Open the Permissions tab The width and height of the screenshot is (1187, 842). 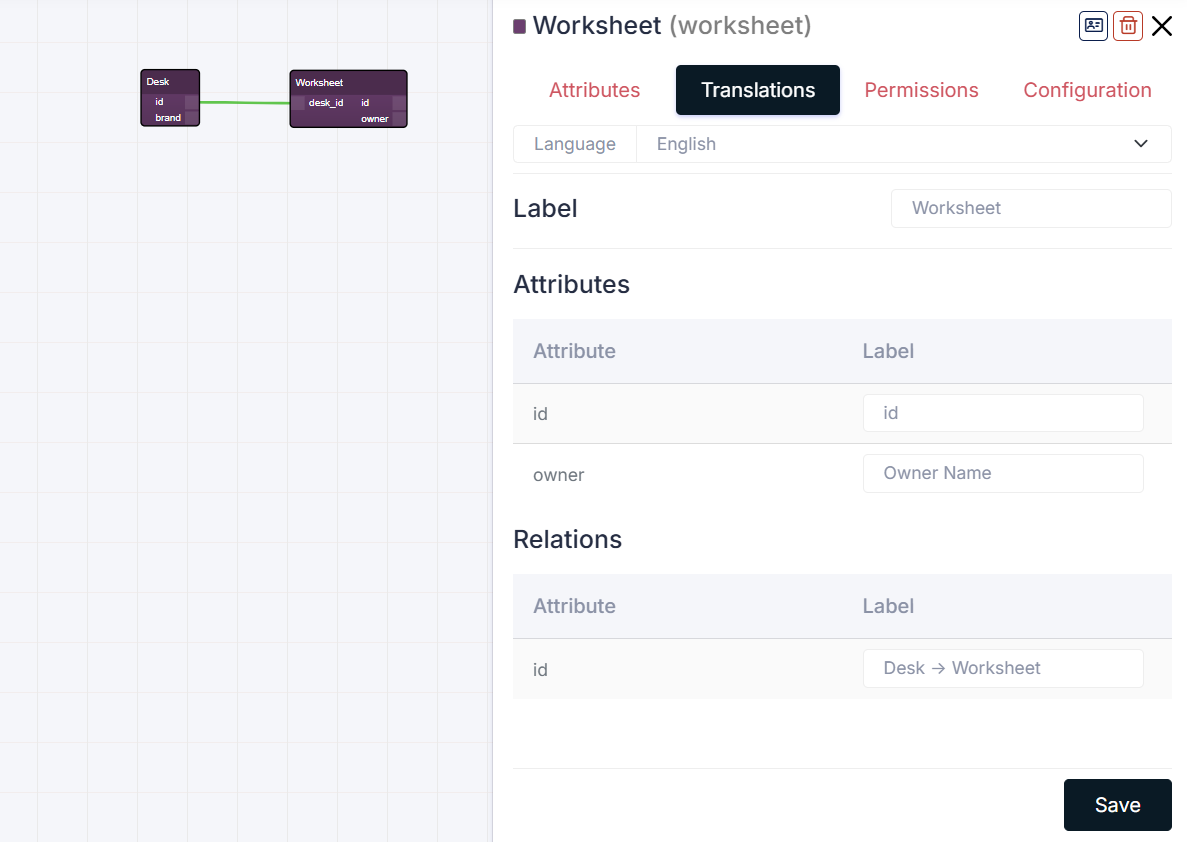(x=921, y=90)
